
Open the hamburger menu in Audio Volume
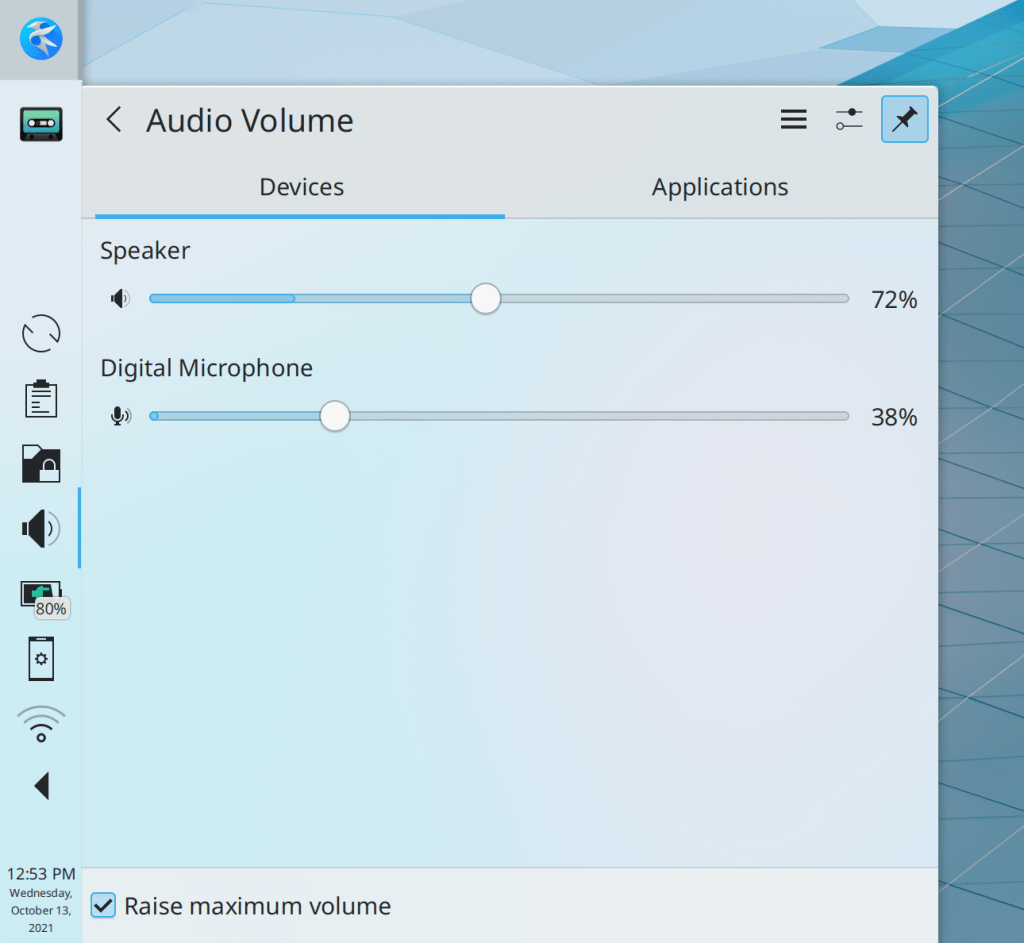click(x=793, y=120)
